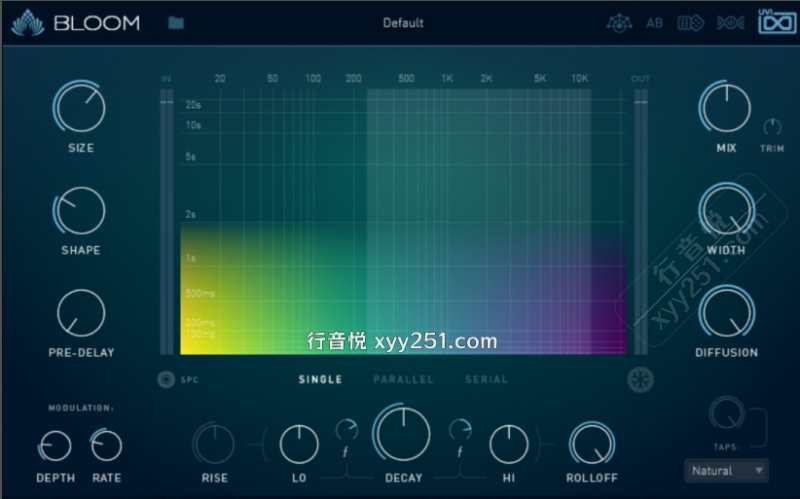Viewport: 800px width, 499px height.
Task: Click the RISE knob
Action: [x=214, y=444]
